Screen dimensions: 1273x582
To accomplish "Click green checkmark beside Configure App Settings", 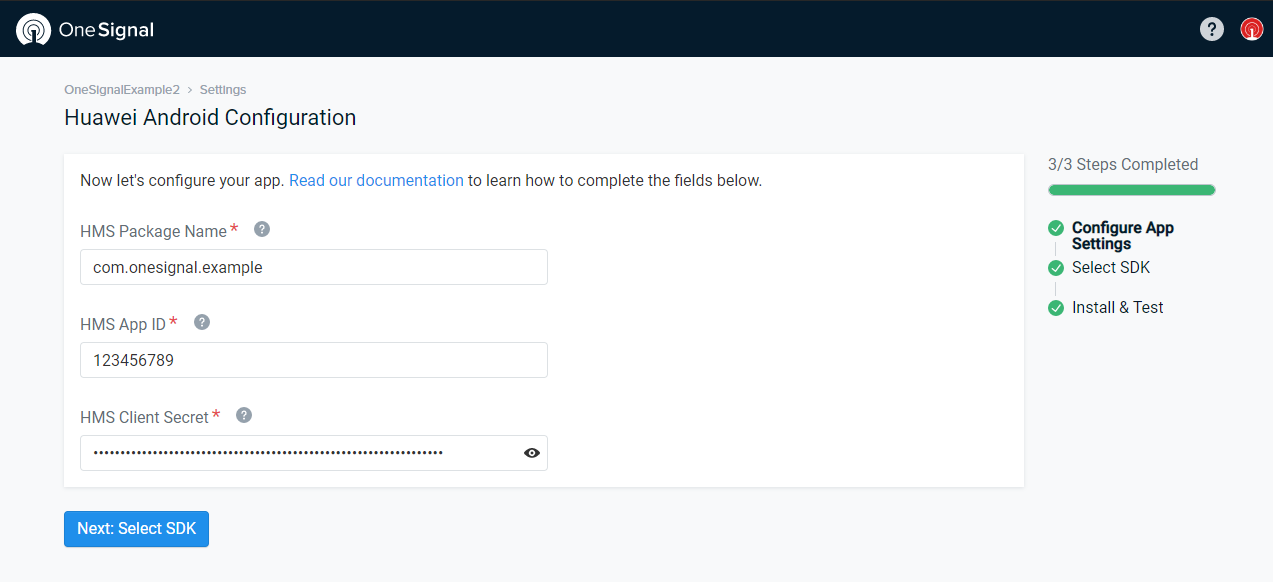I will click(x=1056, y=228).
